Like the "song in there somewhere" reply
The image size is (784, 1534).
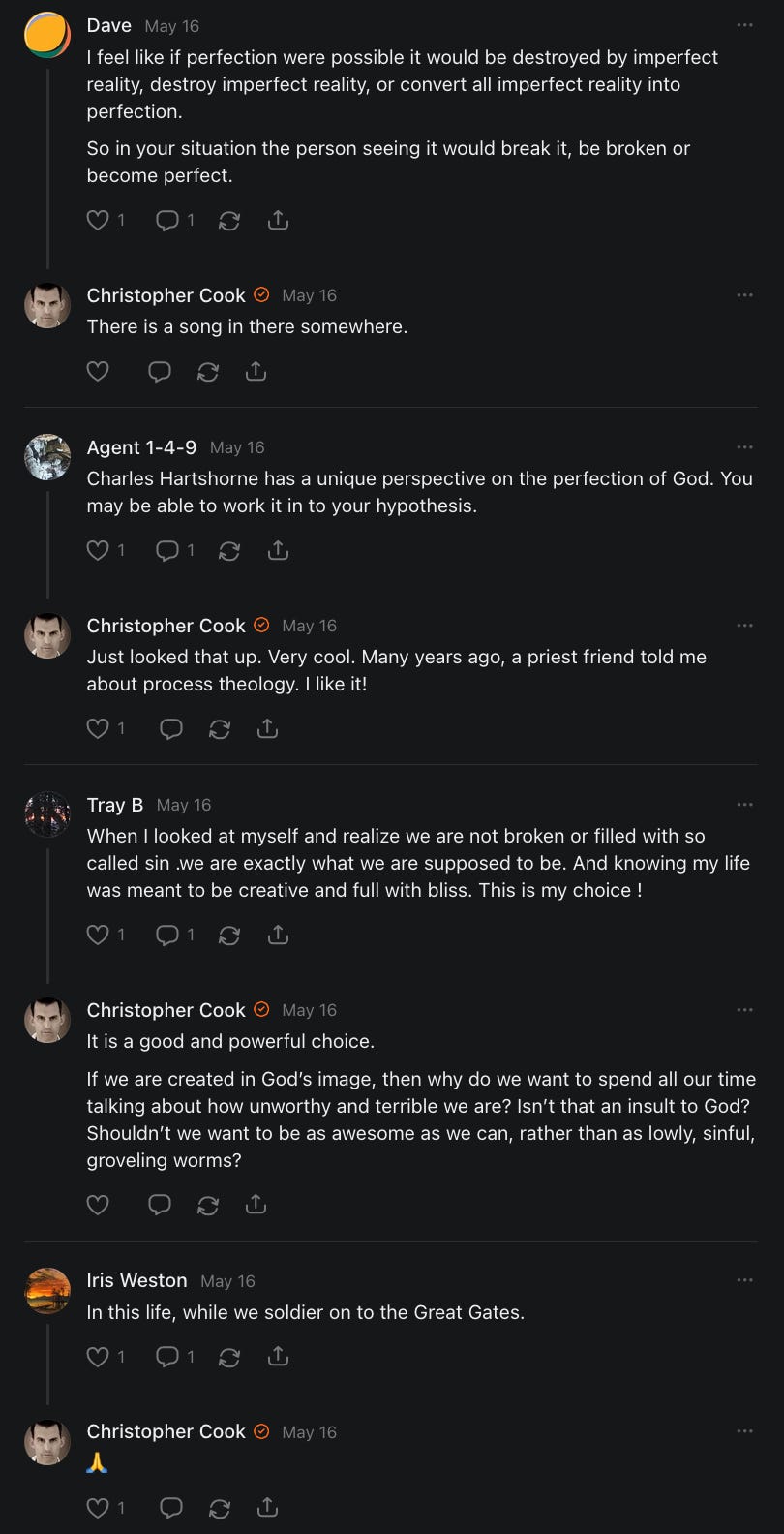pyautogui.click(x=98, y=372)
